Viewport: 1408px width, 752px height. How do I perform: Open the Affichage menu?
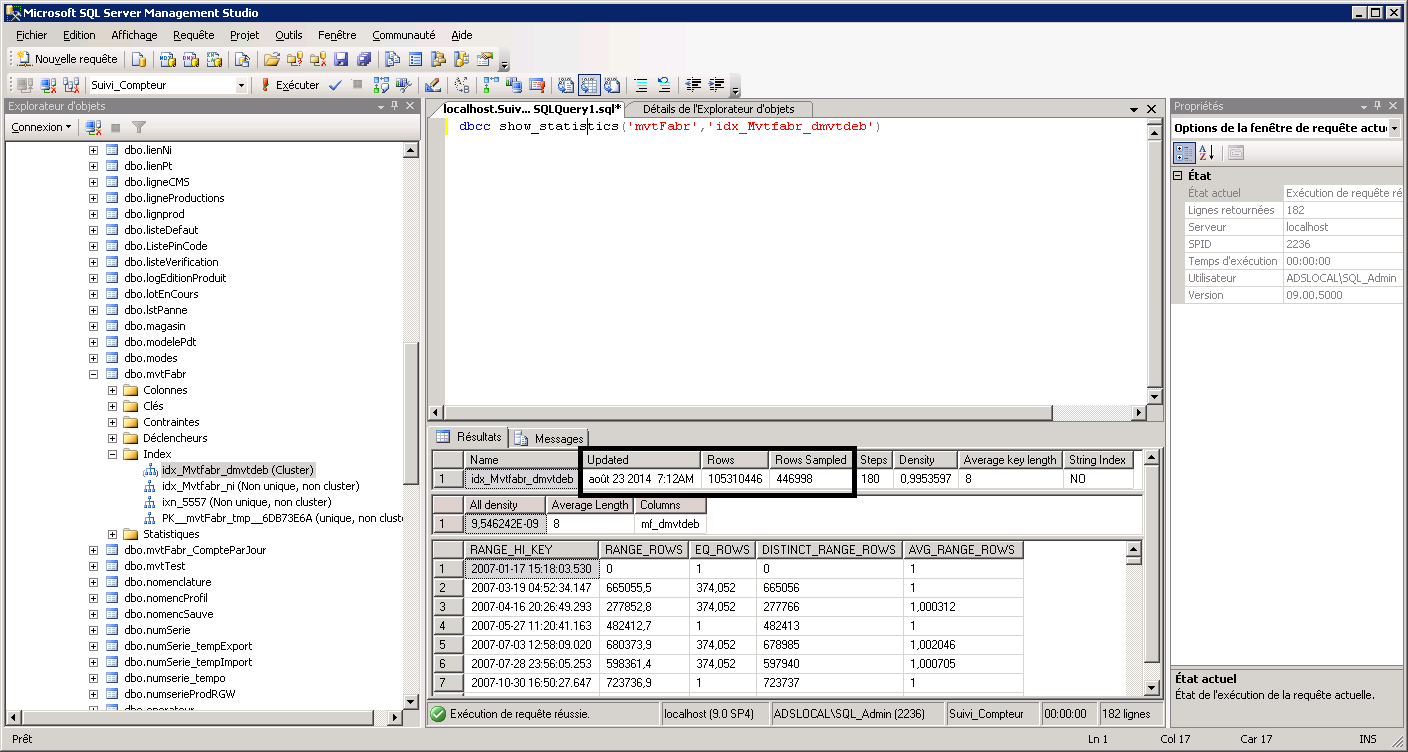(134, 35)
